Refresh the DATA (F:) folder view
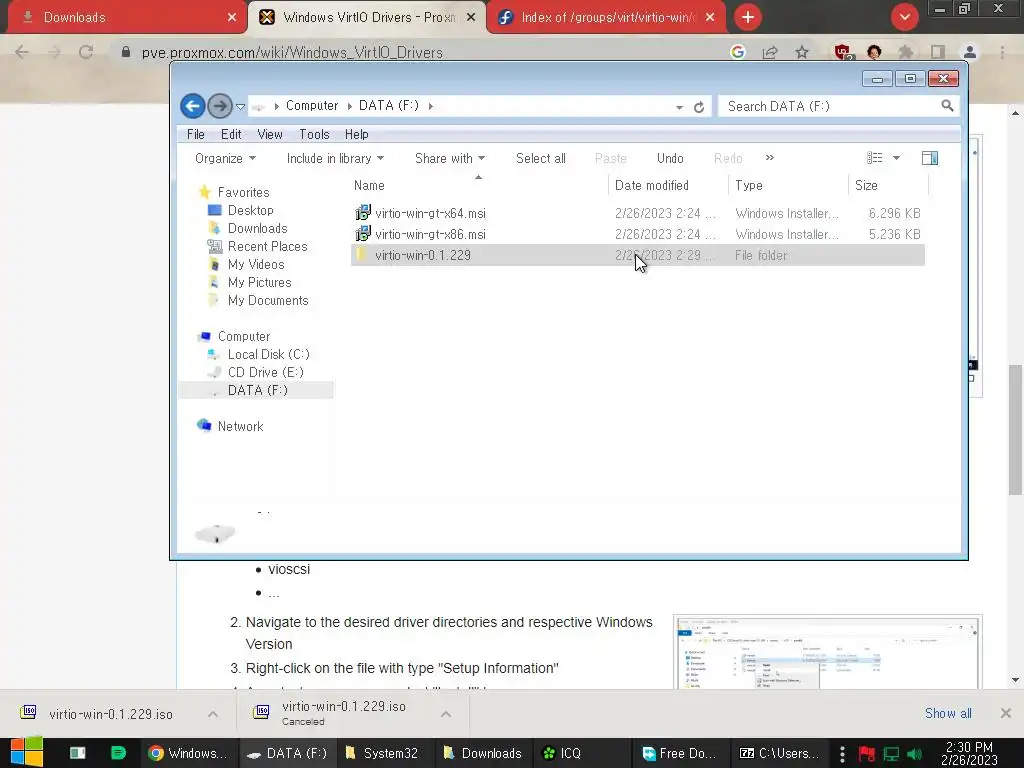The width and height of the screenshot is (1024, 768). [x=699, y=107]
